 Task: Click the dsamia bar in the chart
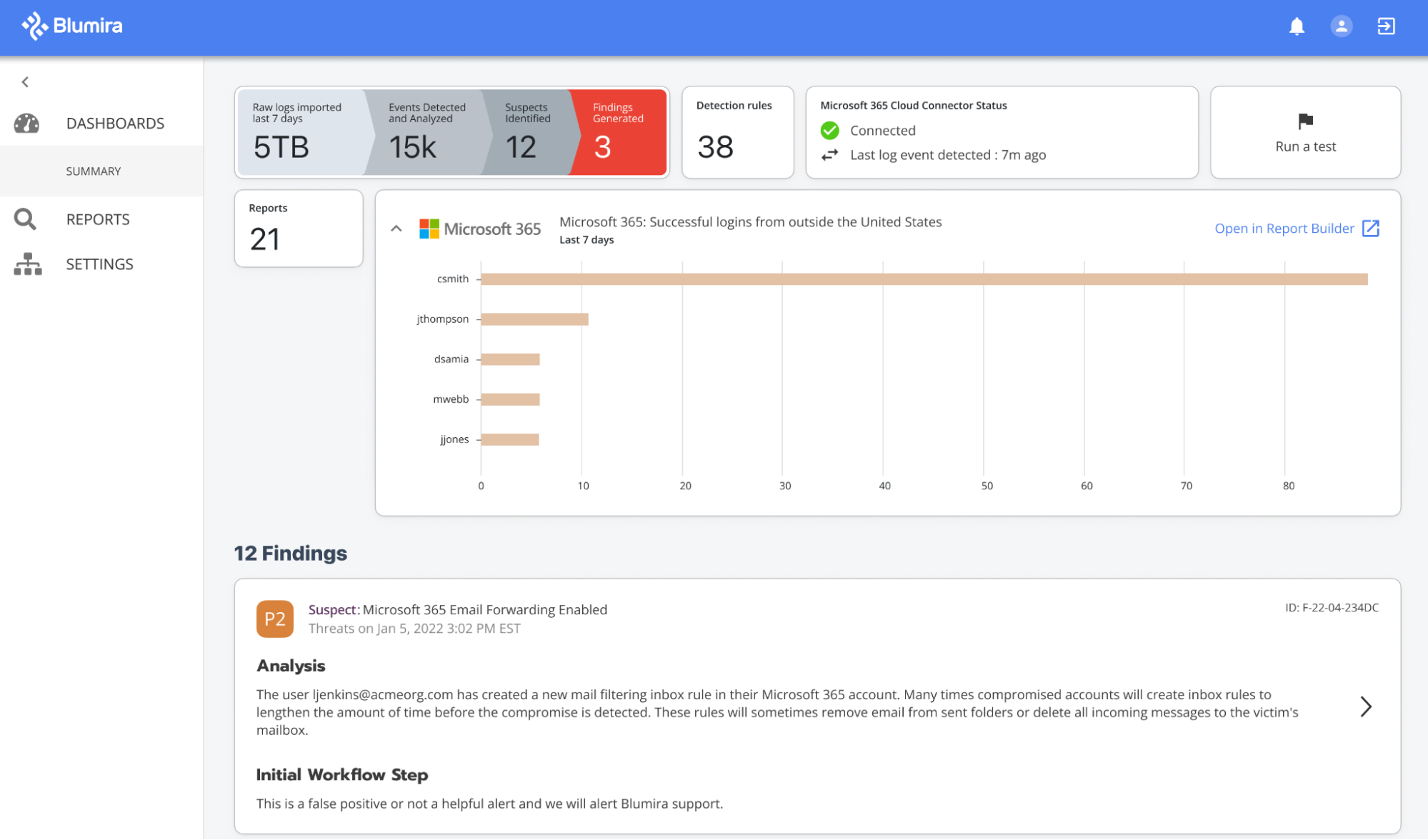pyautogui.click(x=511, y=359)
